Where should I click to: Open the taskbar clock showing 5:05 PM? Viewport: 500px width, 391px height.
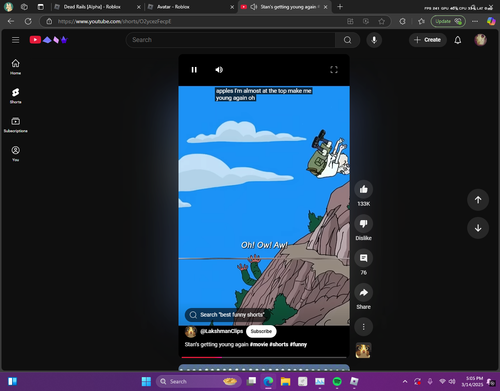point(473,381)
